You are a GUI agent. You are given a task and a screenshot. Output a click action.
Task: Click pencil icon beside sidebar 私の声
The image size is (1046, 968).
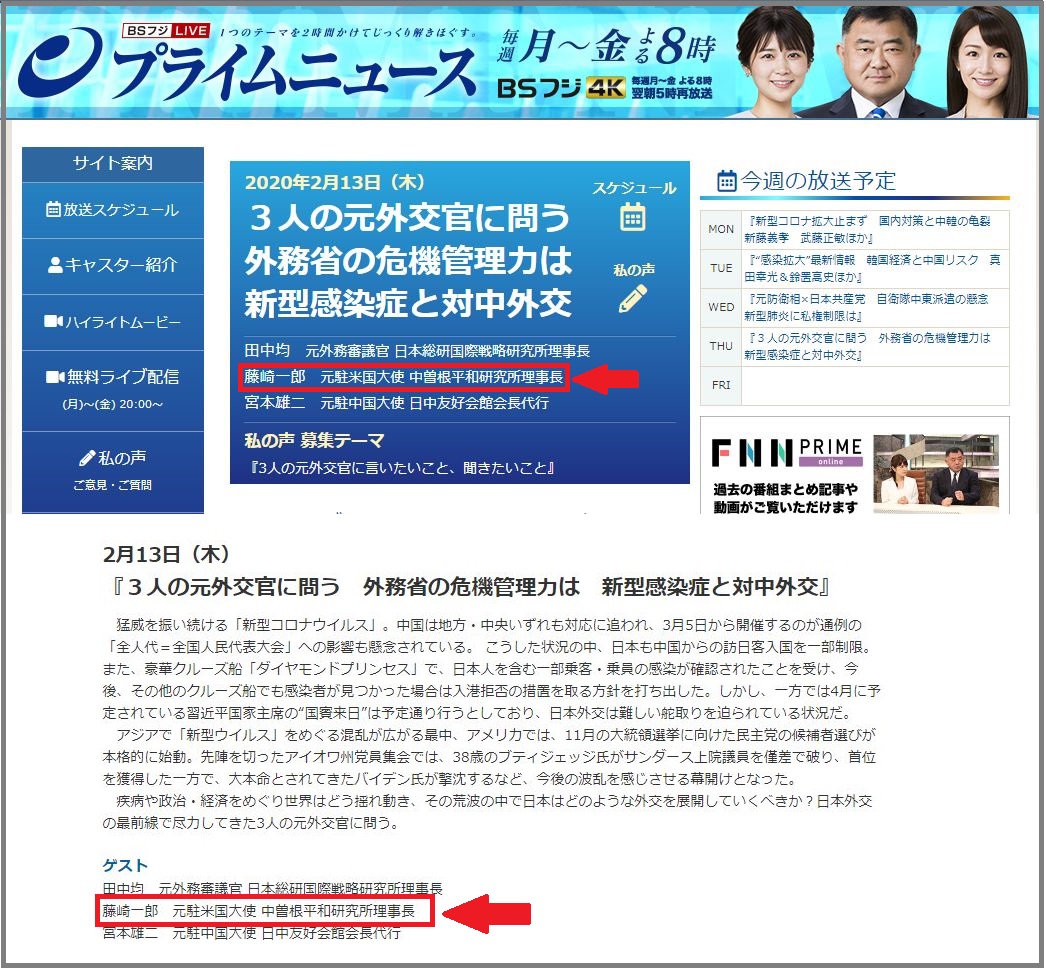click(87, 458)
